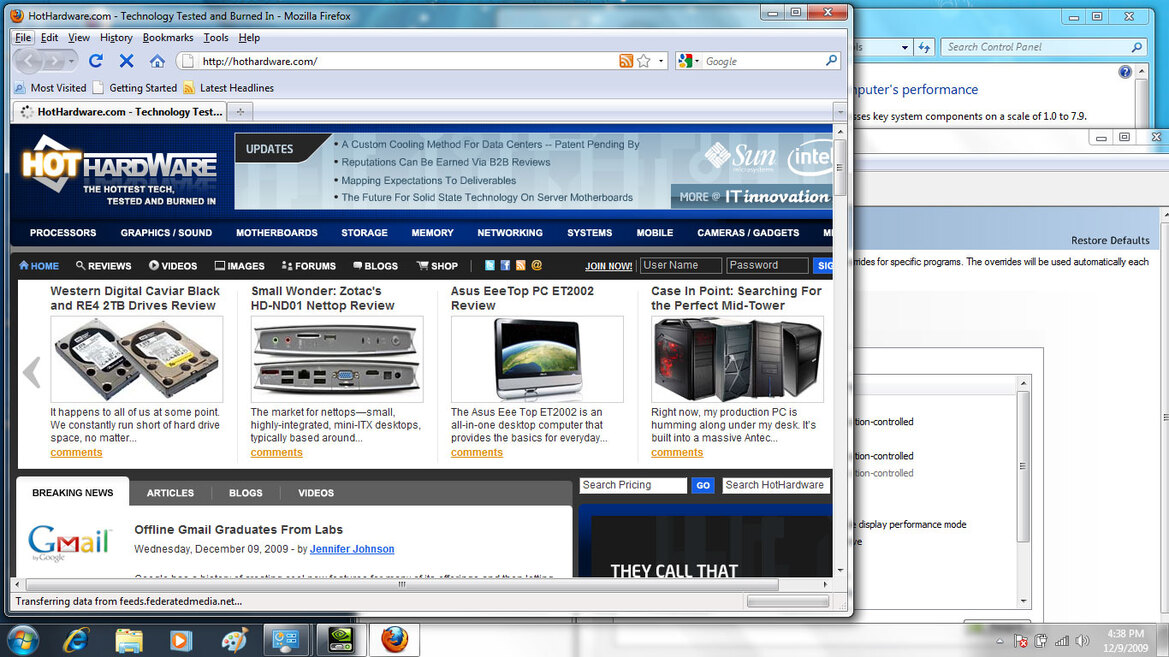Click the User Name field
The image size is (1169, 657).
pos(681,265)
